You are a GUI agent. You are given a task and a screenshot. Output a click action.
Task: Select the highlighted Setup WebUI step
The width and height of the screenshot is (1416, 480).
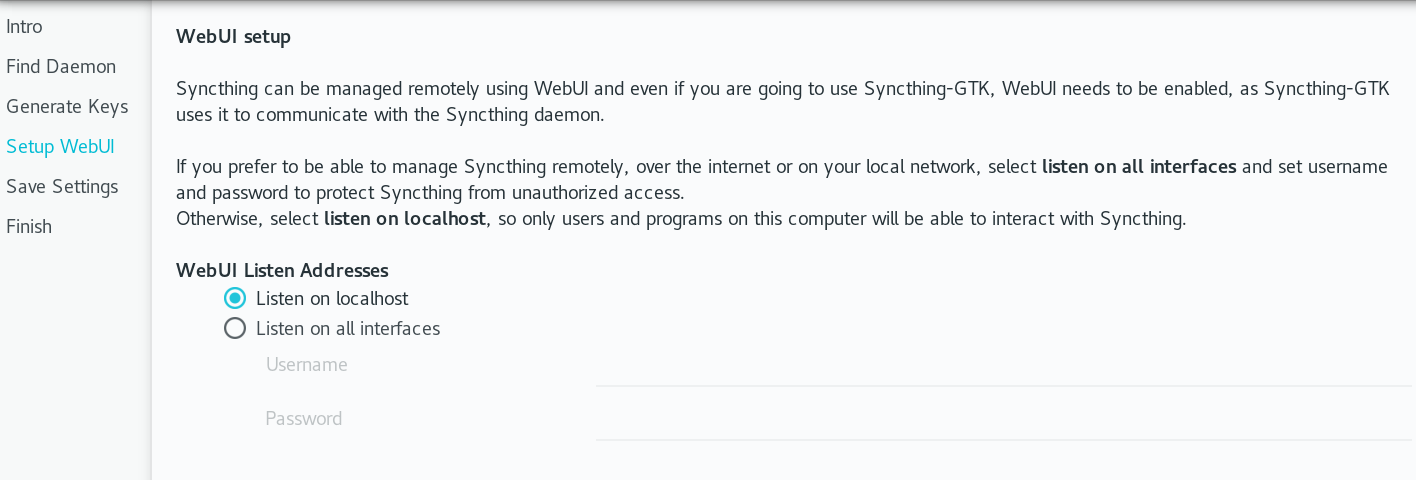pyautogui.click(x=60, y=147)
